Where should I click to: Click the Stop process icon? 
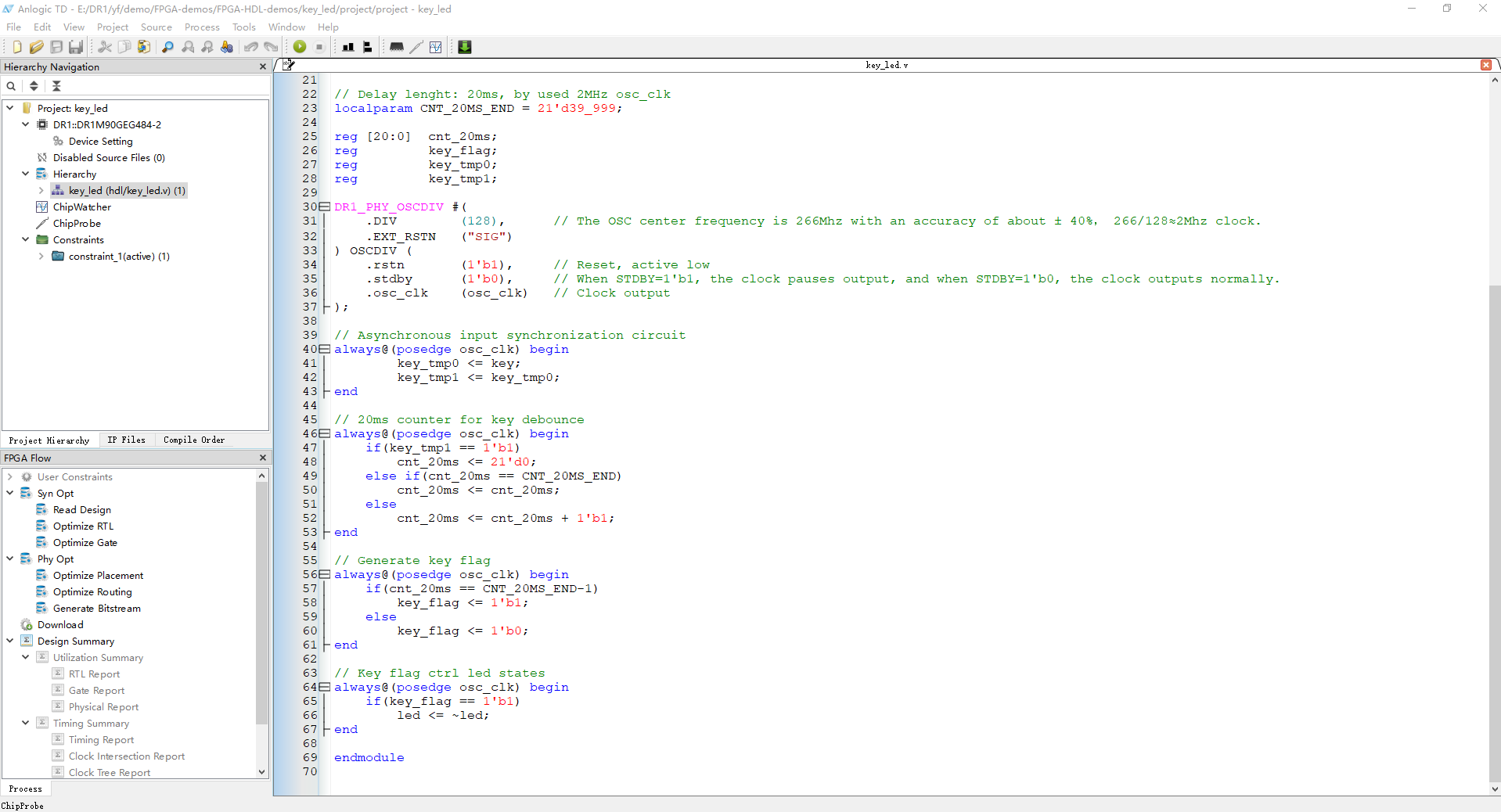click(319, 47)
